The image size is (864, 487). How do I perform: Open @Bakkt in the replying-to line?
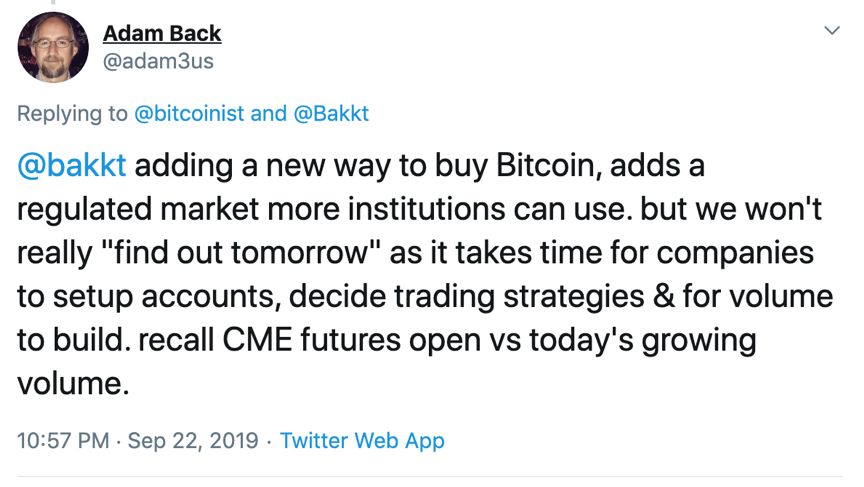(331, 113)
